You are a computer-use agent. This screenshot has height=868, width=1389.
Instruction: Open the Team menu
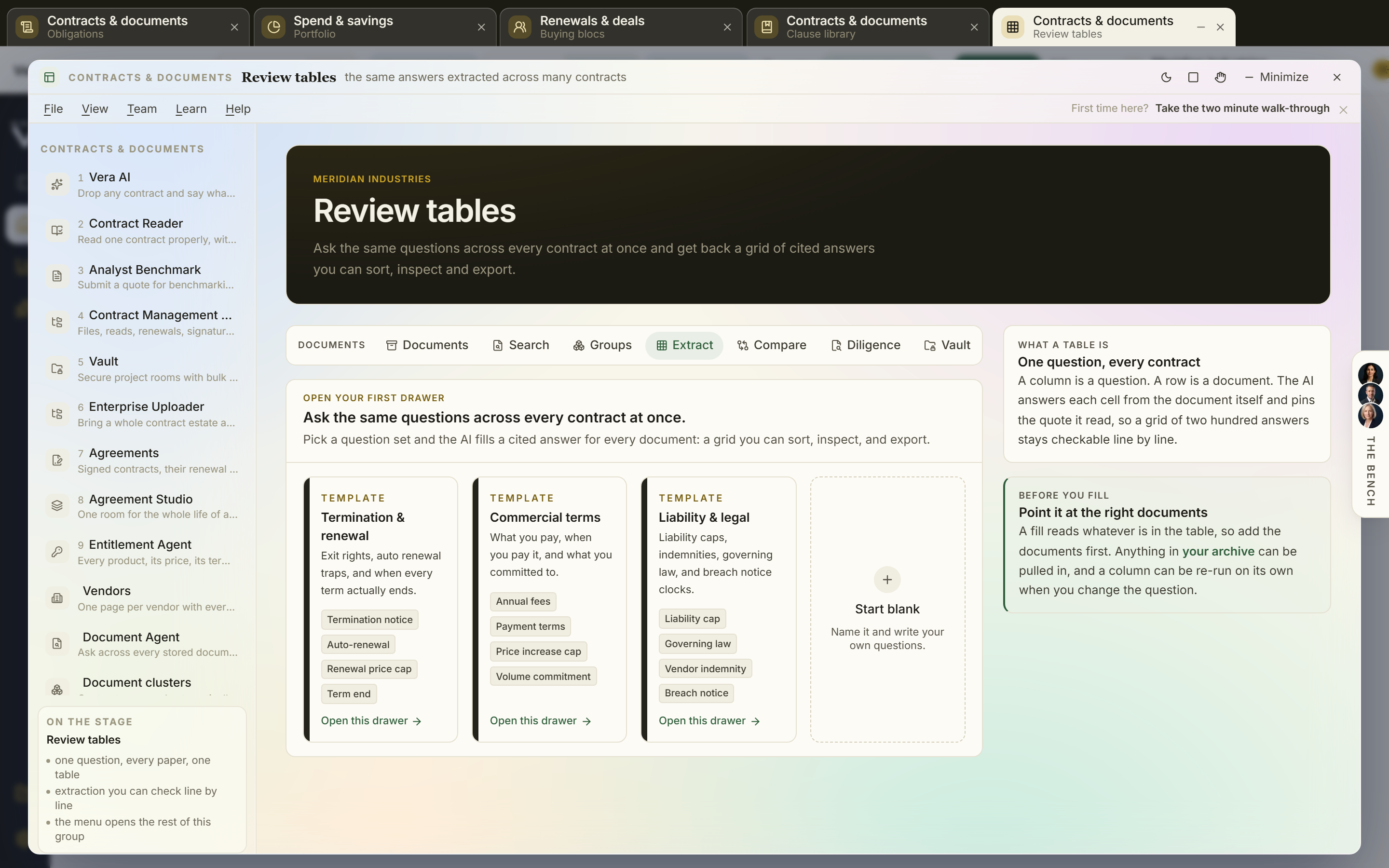[x=142, y=108]
